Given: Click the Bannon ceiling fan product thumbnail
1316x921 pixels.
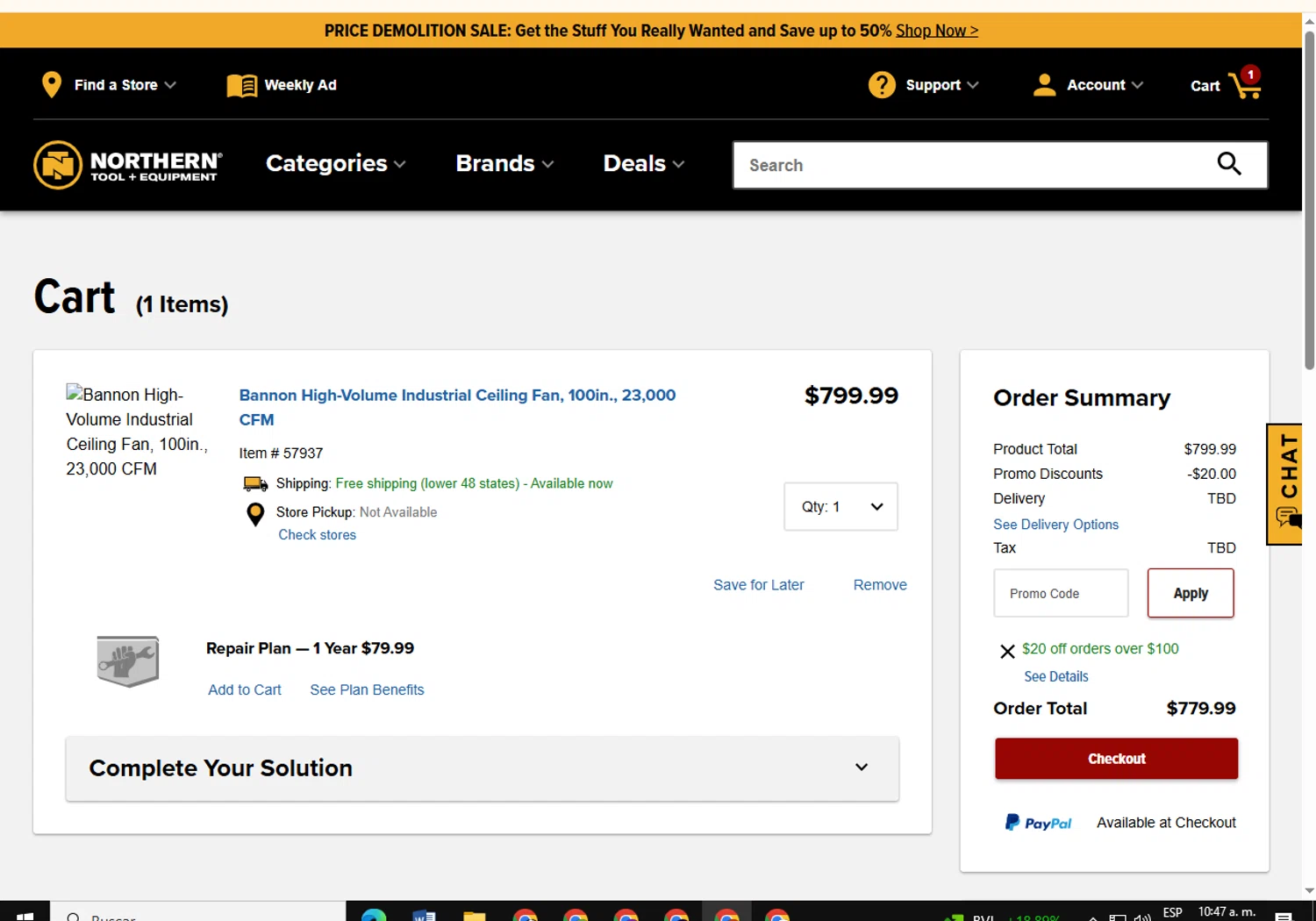Looking at the screenshot, I should (x=137, y=432).
